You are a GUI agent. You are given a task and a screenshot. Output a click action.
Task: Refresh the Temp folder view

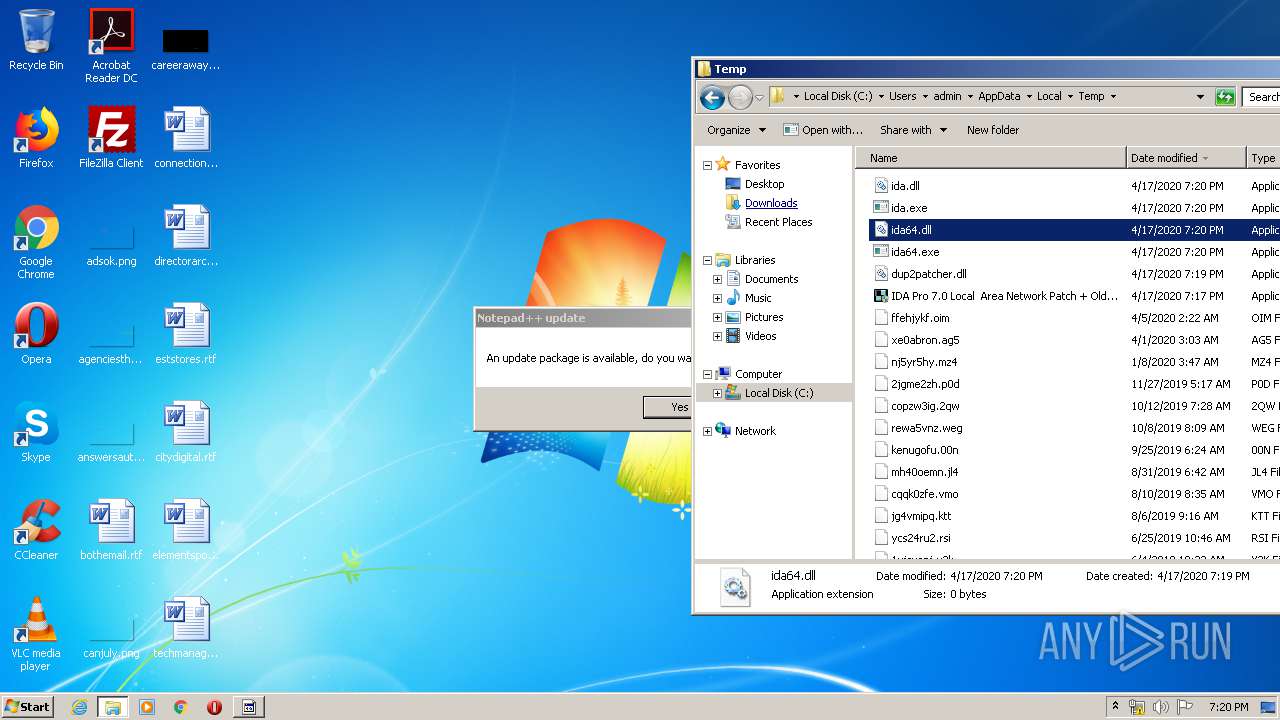coord(1225,97)
